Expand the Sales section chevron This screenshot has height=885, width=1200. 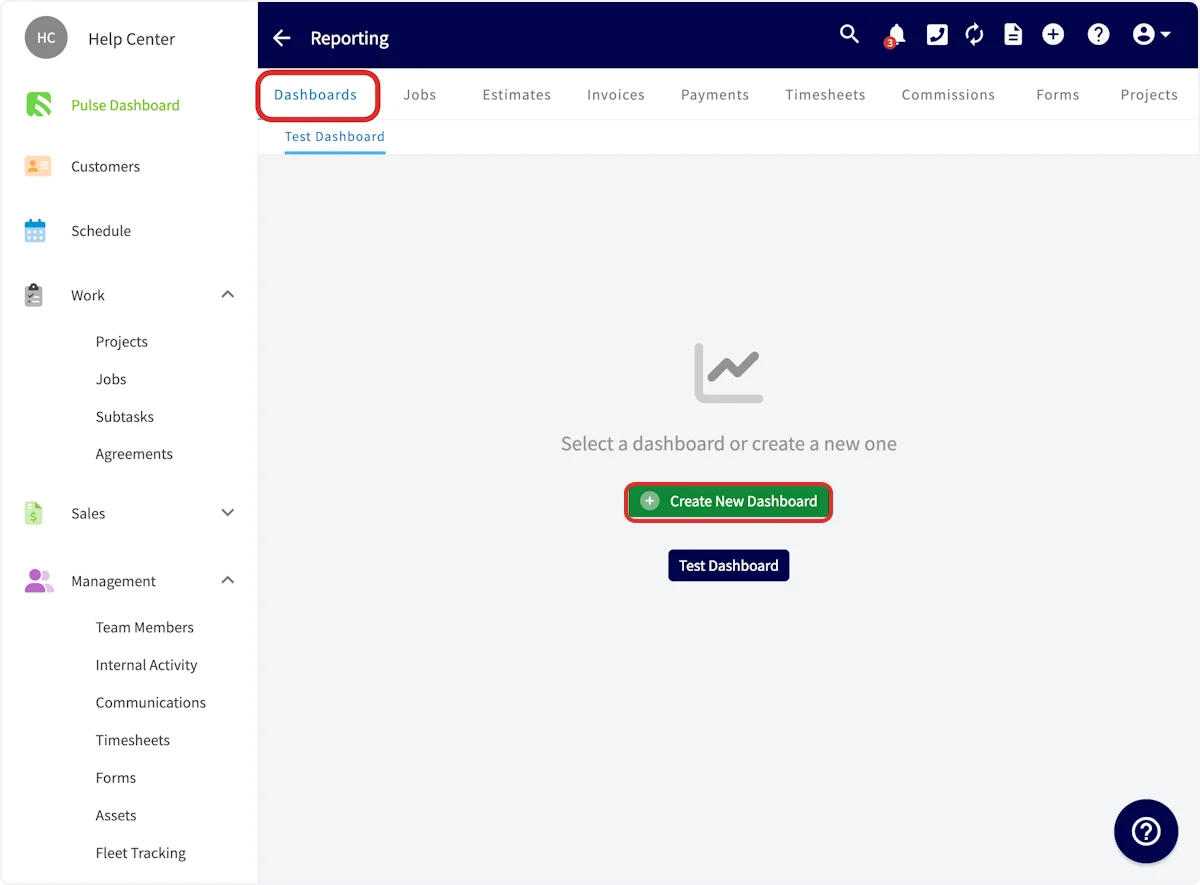point(228,513)
